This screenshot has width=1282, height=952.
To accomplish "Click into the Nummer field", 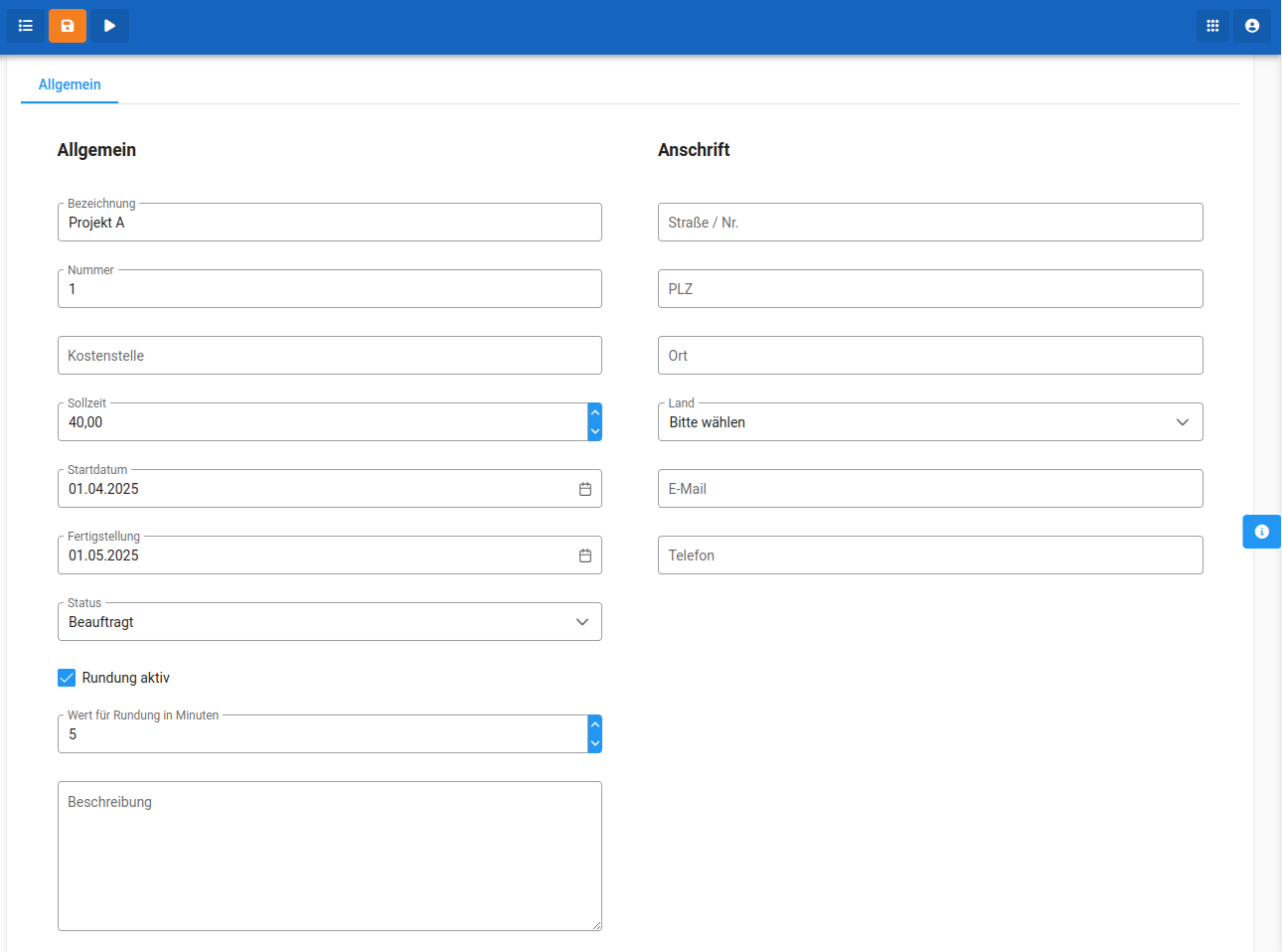I will (x=330, y=289).
